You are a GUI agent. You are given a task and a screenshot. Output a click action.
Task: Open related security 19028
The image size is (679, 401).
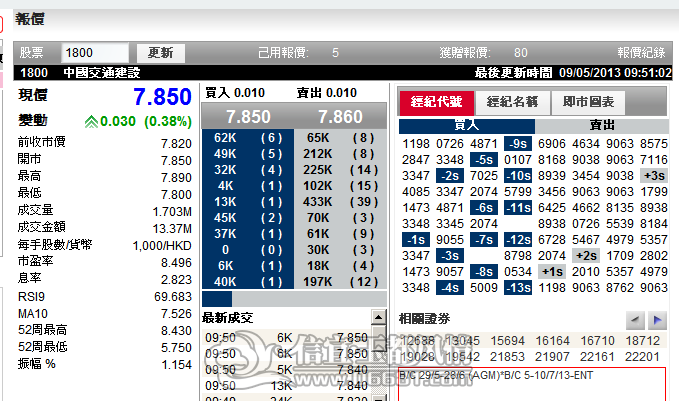click(418, 357)
